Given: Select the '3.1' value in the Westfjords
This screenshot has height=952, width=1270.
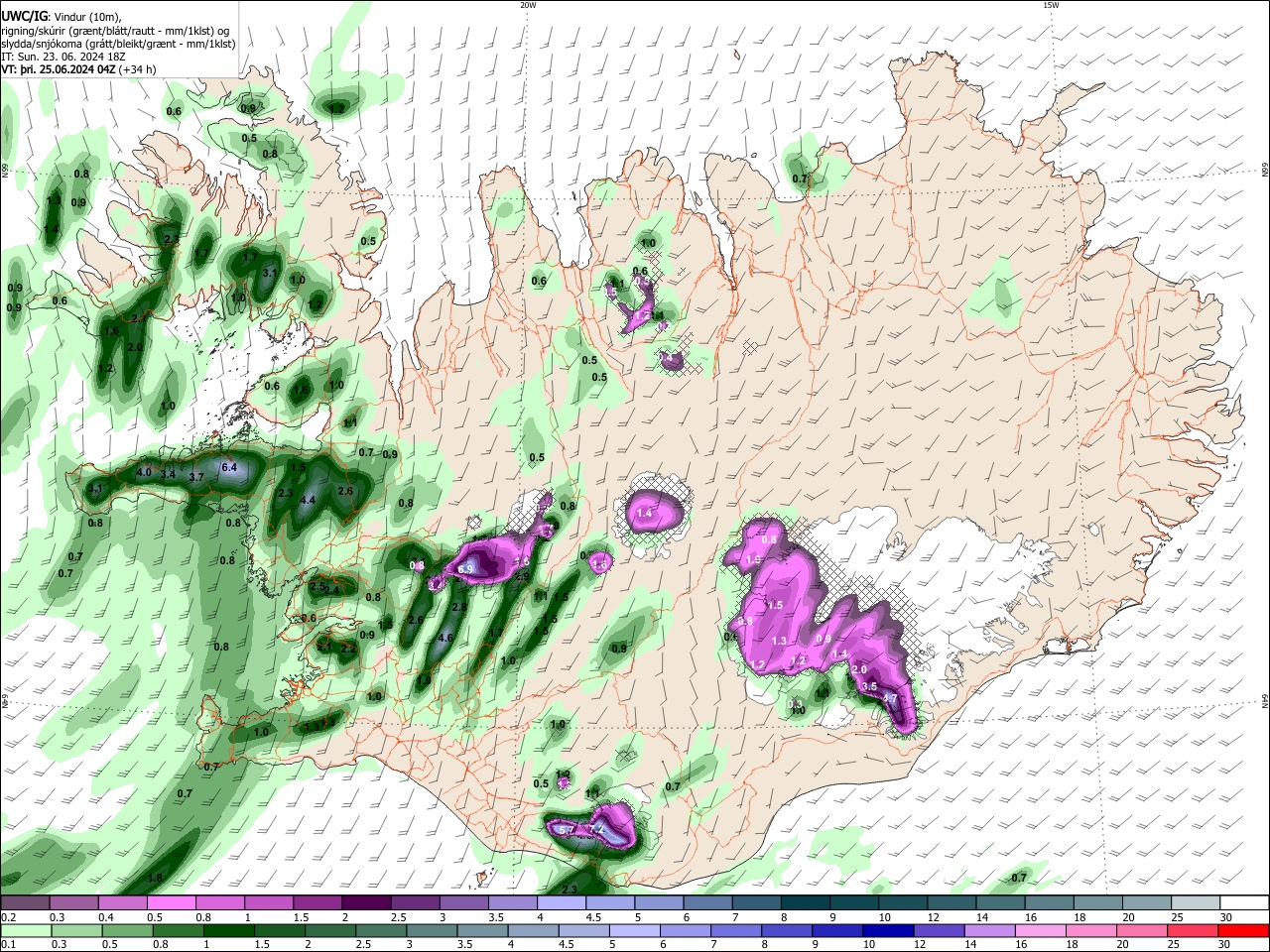Looking at the screenshot, I should [x=270, y=273].
